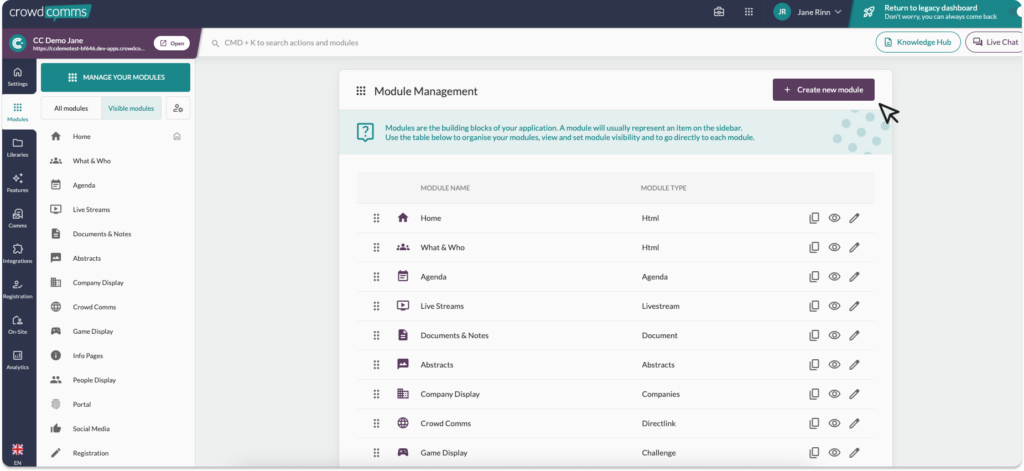Focus the search actions and modules field
The height and width of the screenshot is (471, 1024).
pos(400,43)
